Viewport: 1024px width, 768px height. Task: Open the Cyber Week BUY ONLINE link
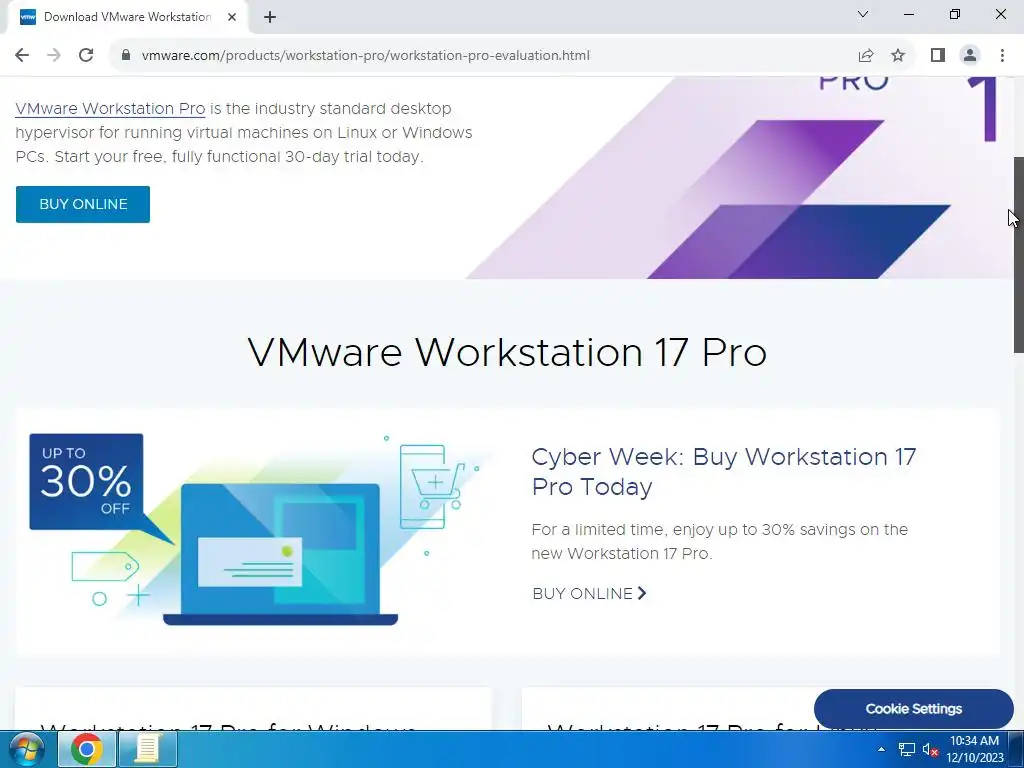589,594
